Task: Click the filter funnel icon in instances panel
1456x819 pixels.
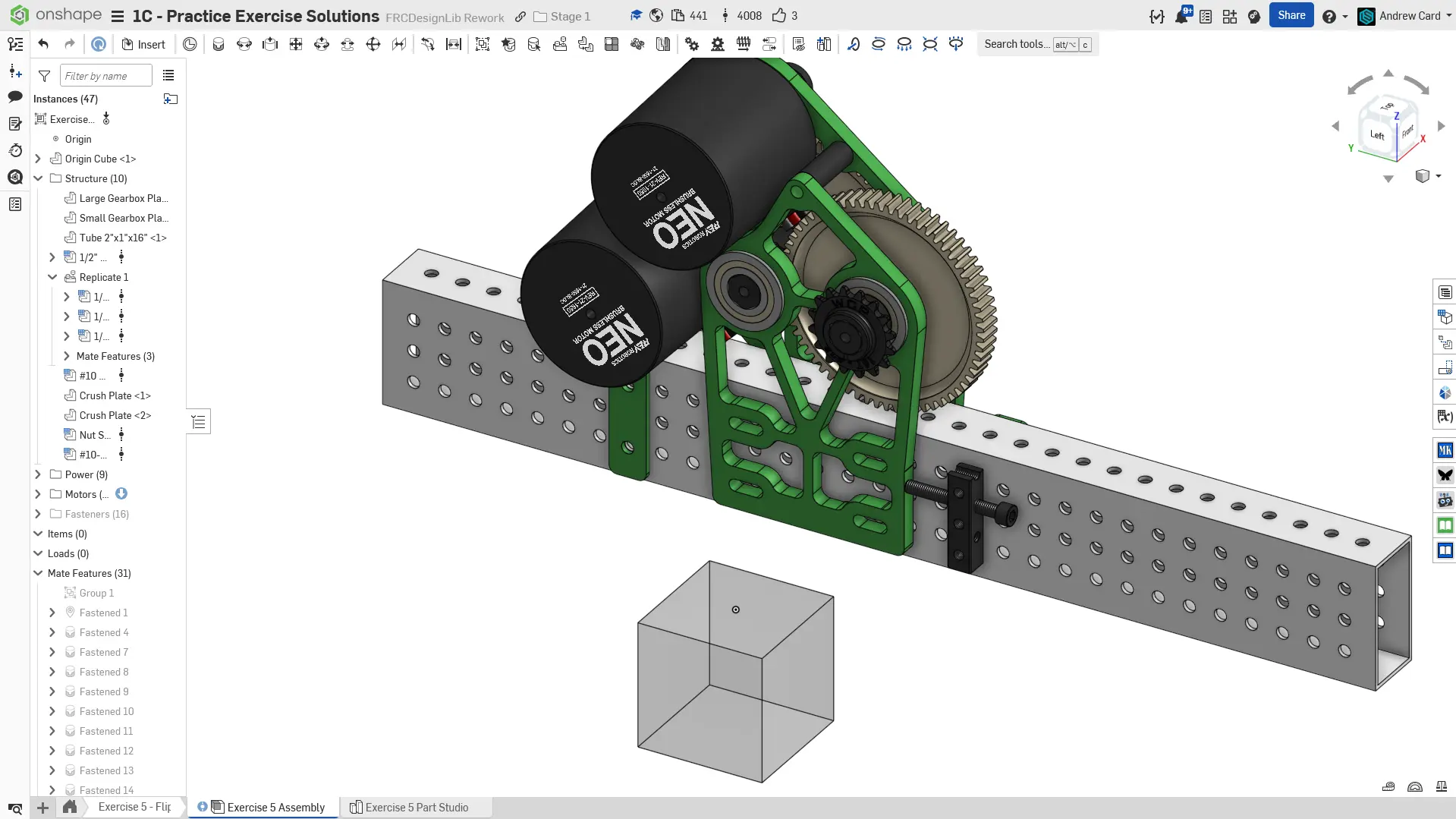Action: point(44,76)
